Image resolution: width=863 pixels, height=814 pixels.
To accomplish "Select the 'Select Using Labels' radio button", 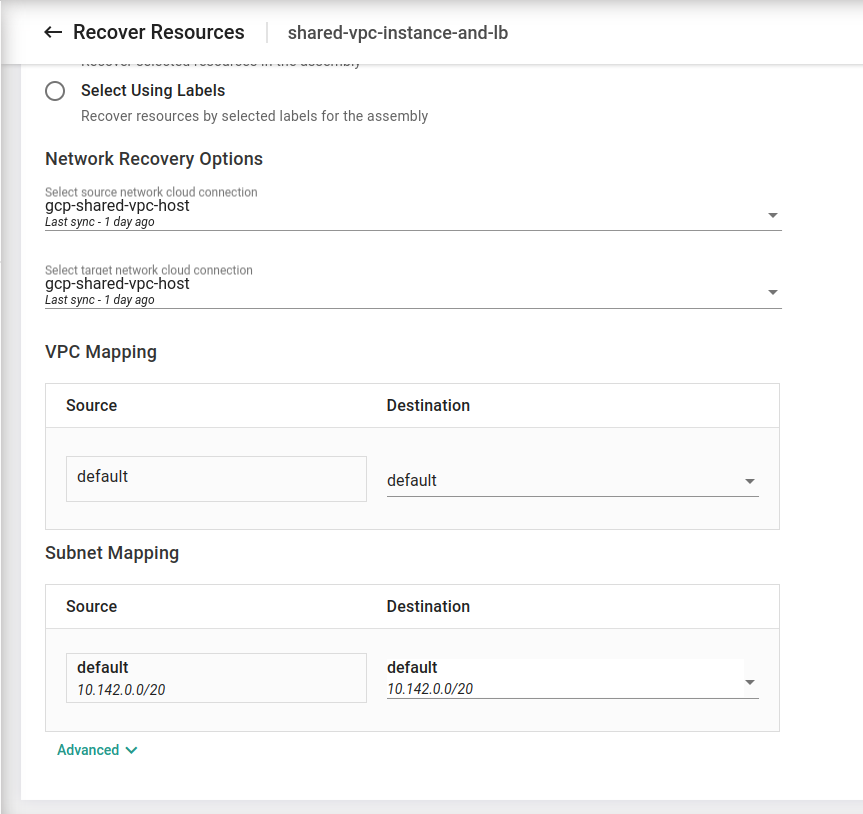I will pos(56,91).
